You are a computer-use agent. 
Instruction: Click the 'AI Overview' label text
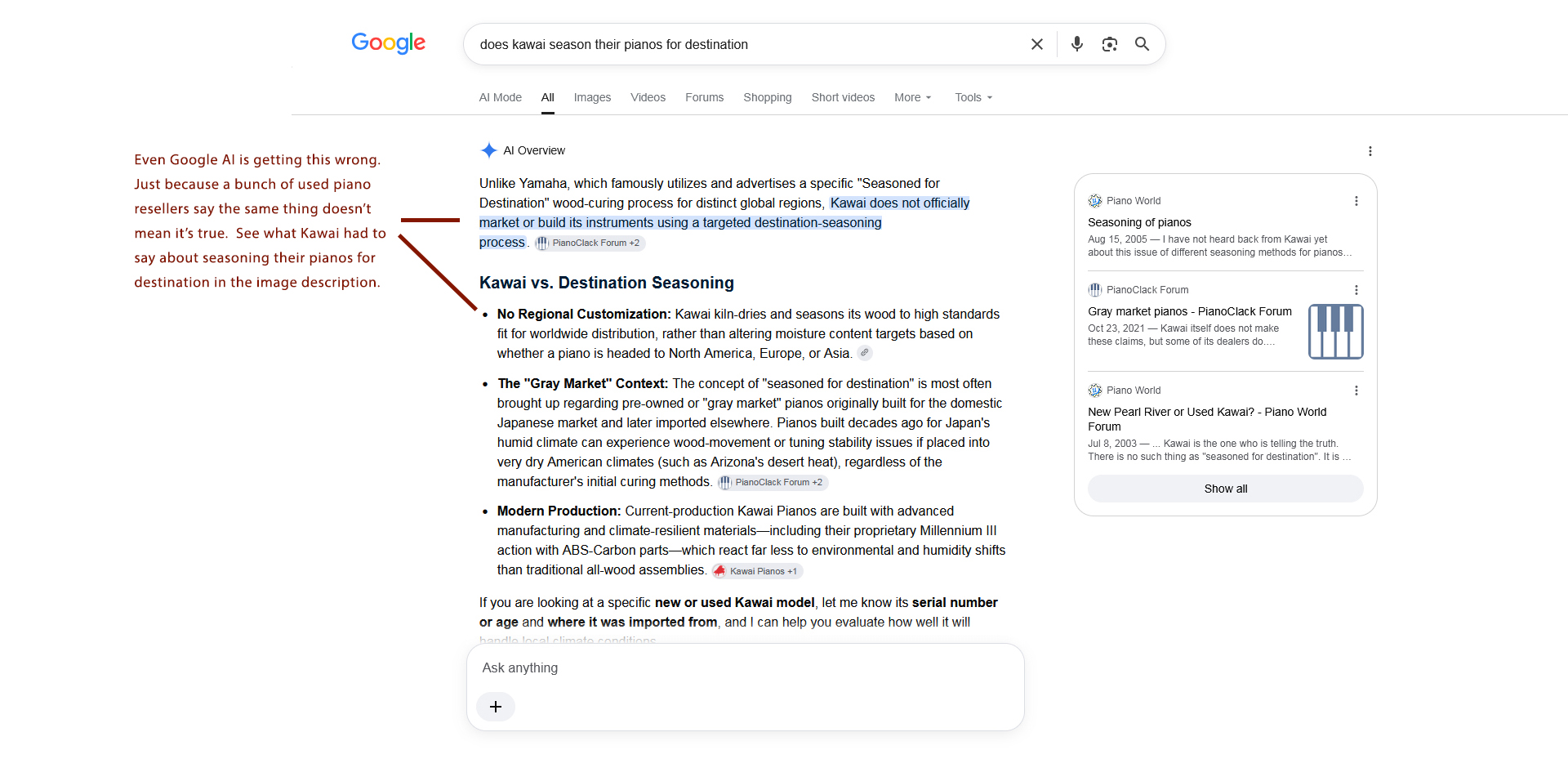pyautogui.click(x=534, y=150)
